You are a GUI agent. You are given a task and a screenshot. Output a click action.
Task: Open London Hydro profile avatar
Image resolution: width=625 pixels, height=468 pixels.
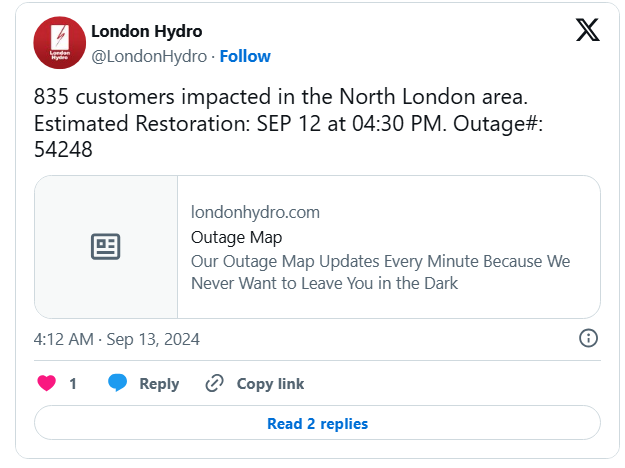60,43
